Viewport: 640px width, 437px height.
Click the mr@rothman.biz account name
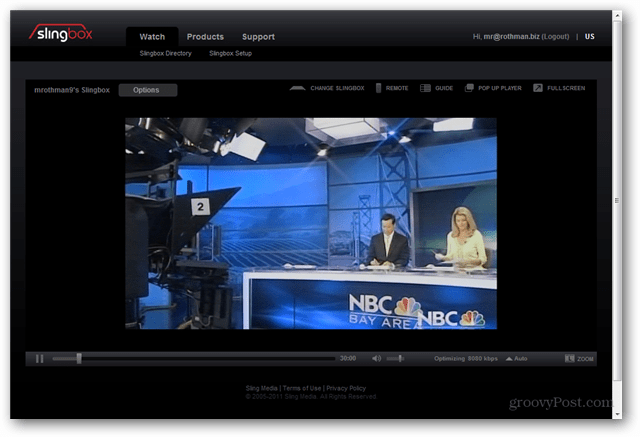click(511, 37)
